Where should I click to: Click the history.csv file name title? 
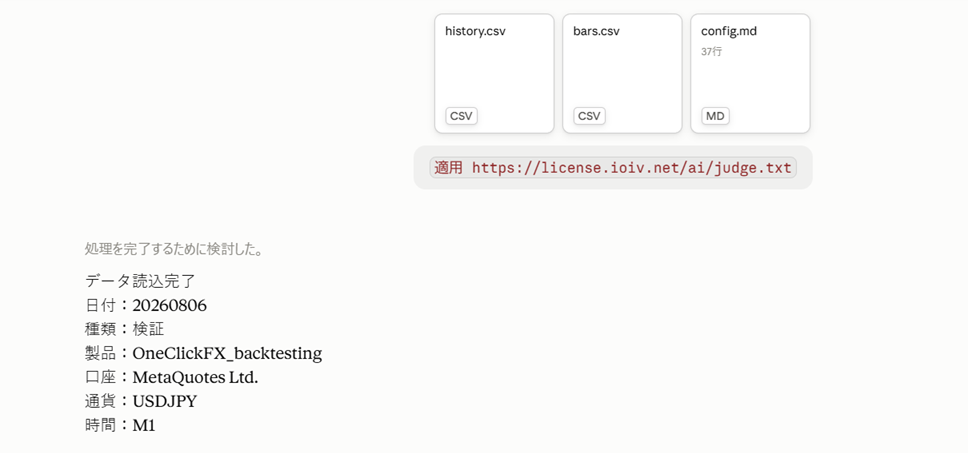coord(475,31)
